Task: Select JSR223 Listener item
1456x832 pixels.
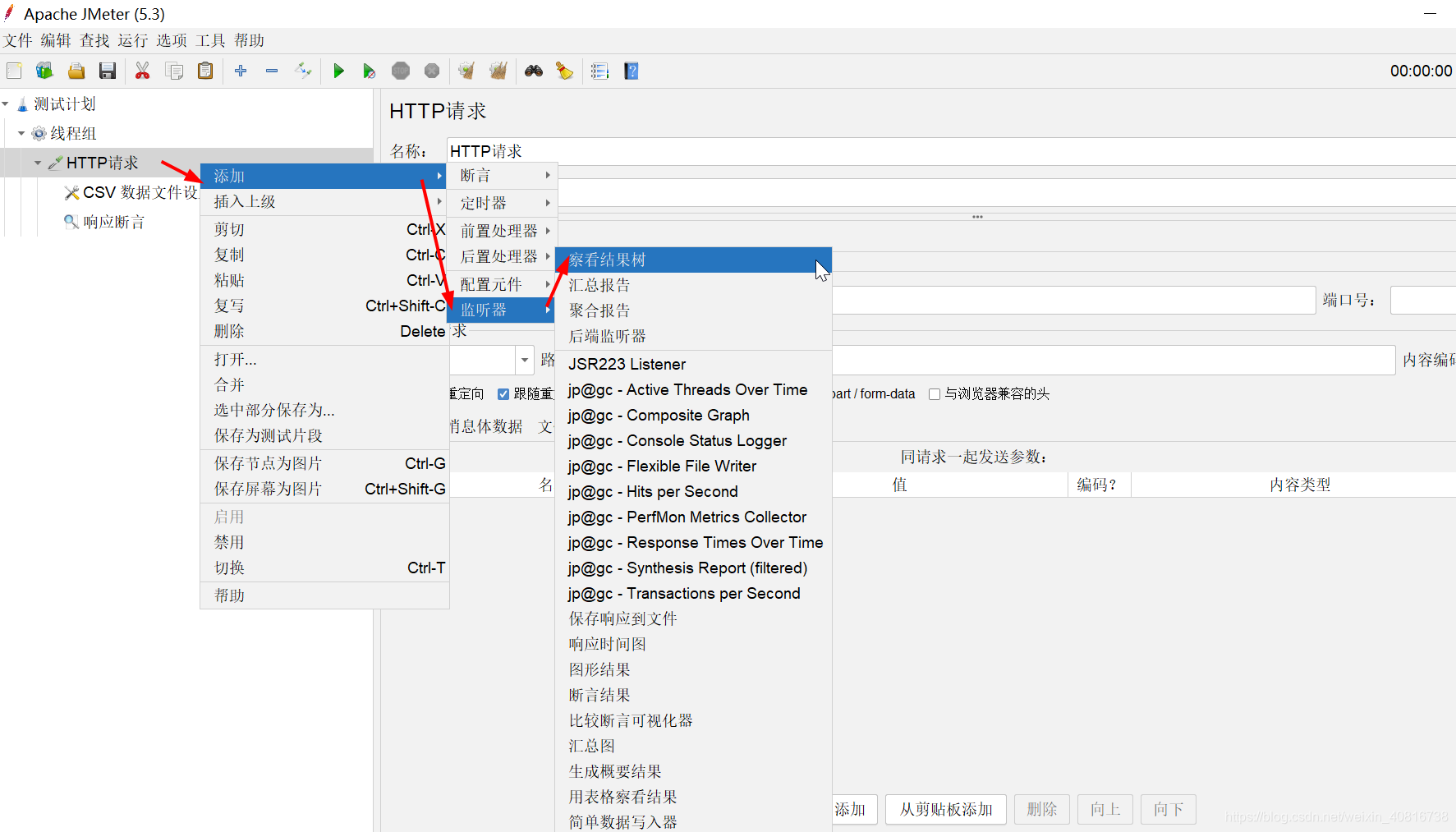Action: [694, 364]
